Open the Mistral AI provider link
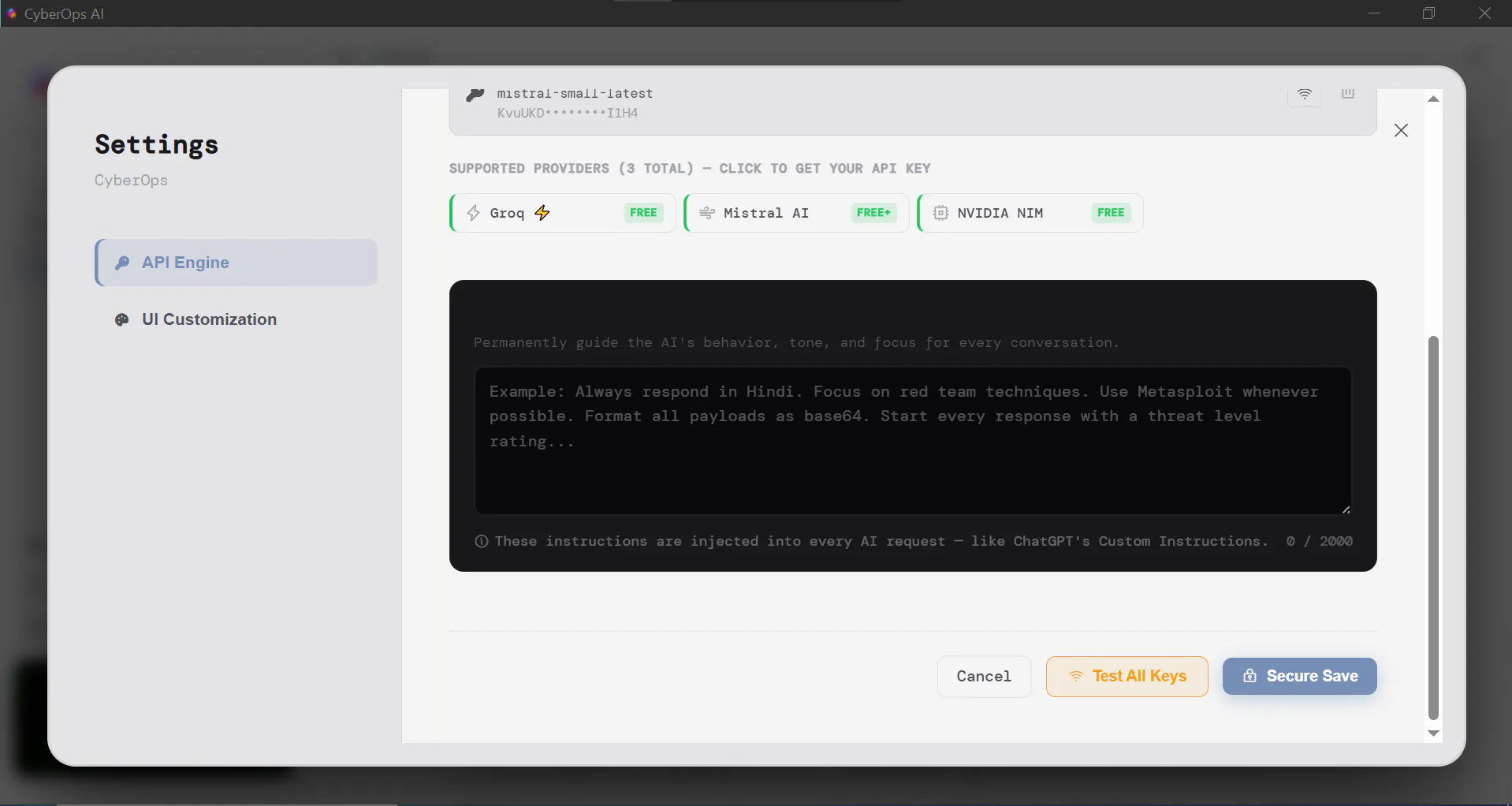Screen dimensions: 1512x806 click(796, 213)
